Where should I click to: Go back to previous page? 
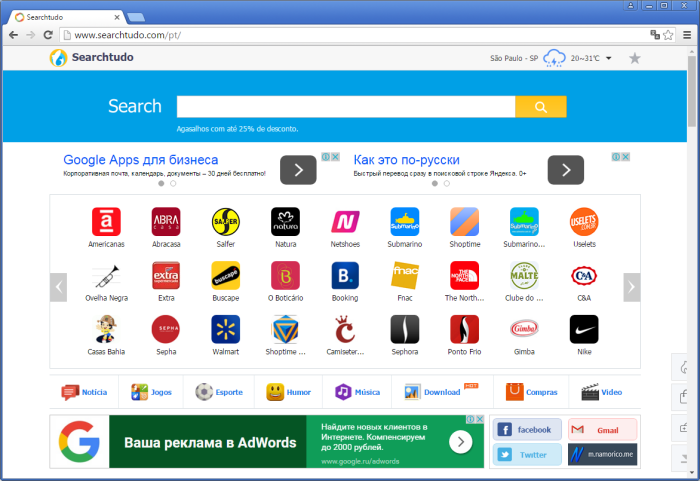13,35
